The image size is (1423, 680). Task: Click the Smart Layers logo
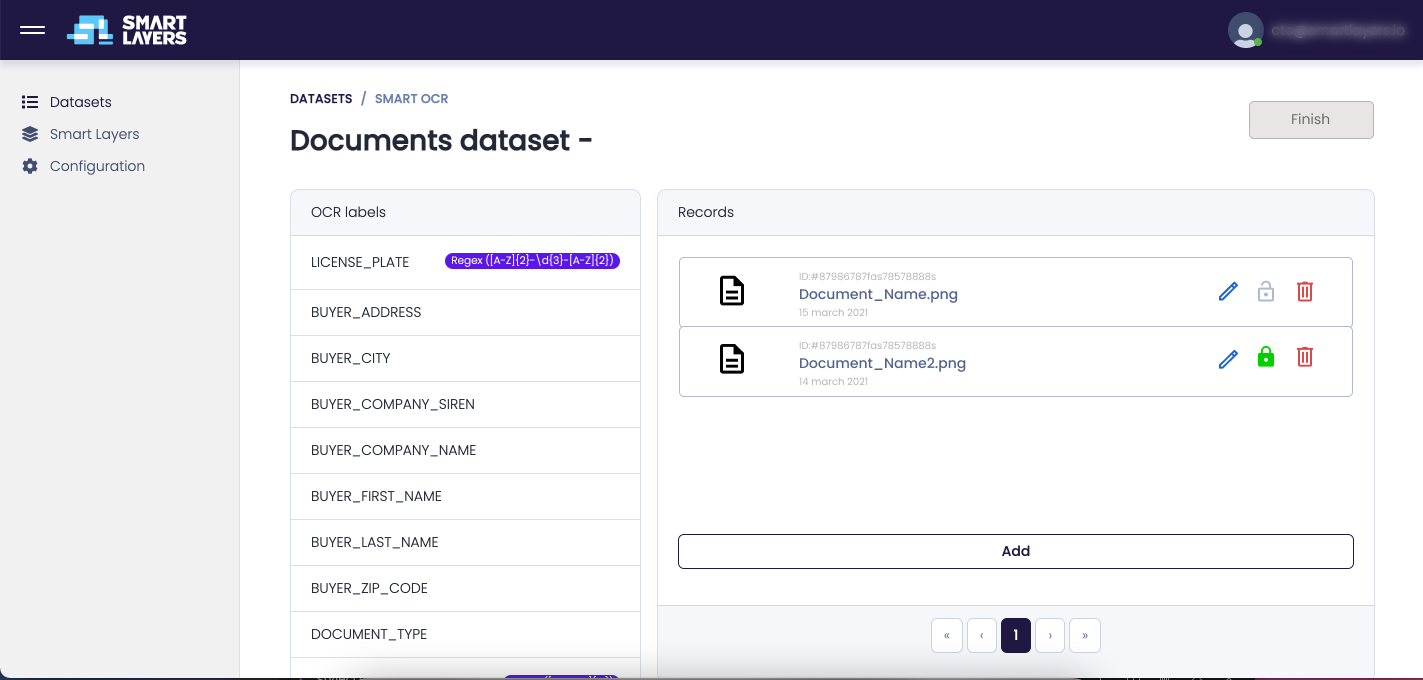pos(127,30)
